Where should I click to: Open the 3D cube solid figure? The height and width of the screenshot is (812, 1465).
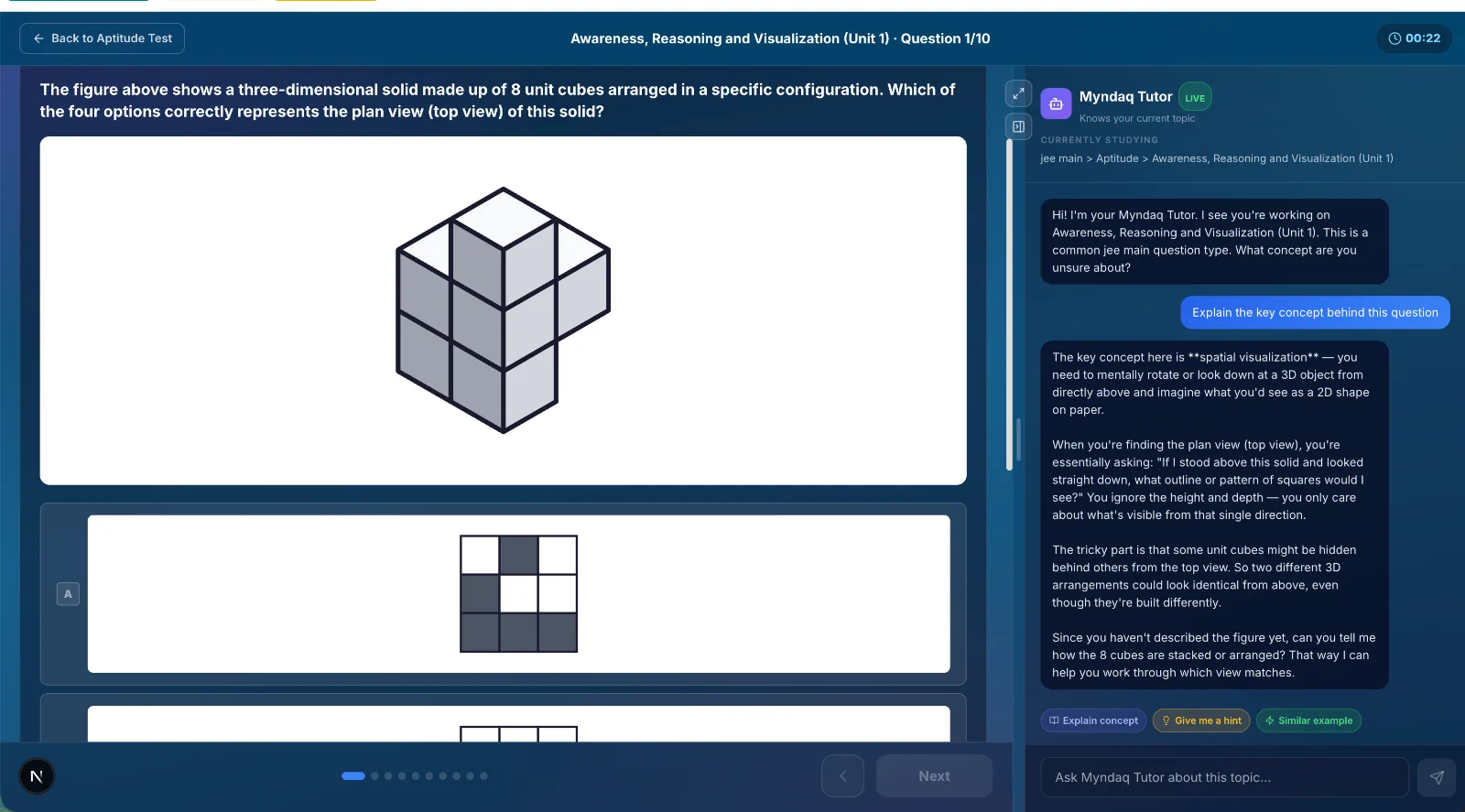503,310
